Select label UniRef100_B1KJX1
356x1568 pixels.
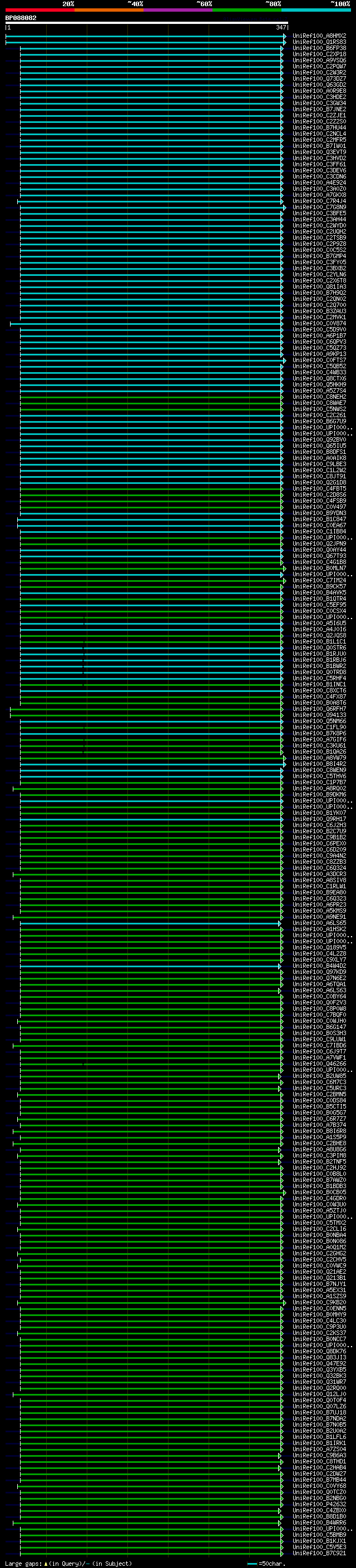point(319,1541)
